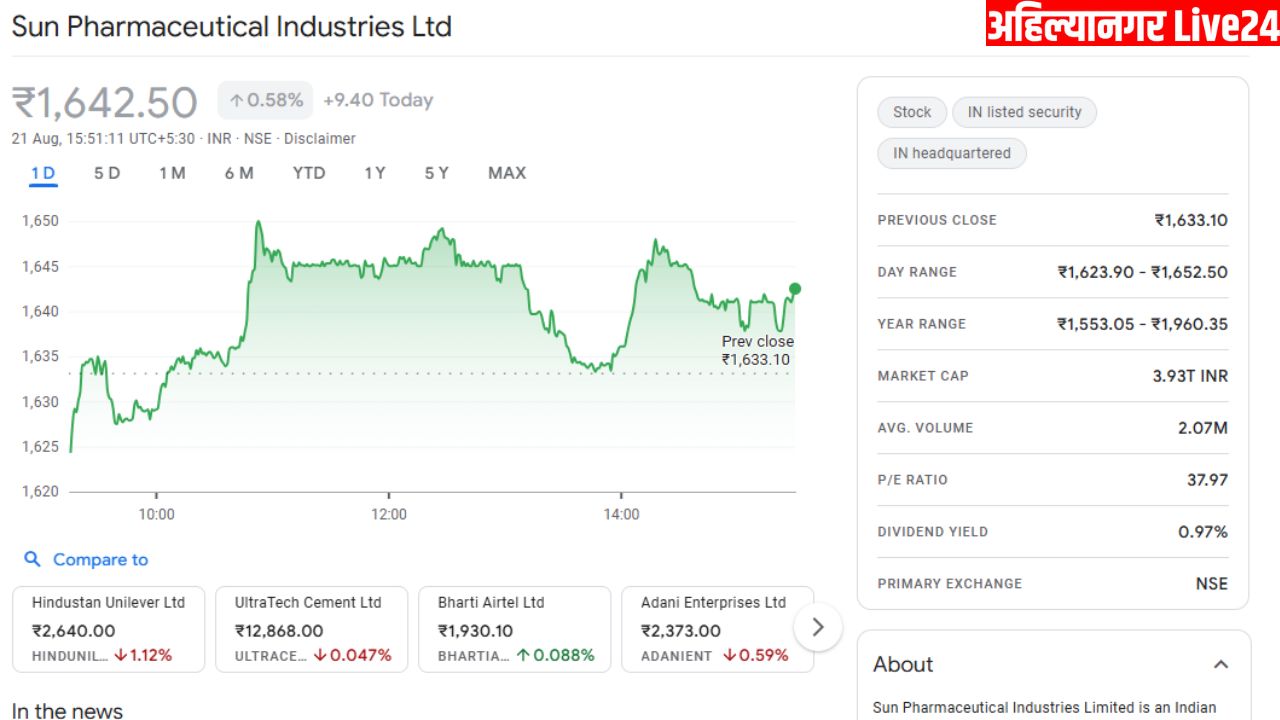Click the 12:00 time axis label
1280x720 pixels.
(x=389, y=514)
